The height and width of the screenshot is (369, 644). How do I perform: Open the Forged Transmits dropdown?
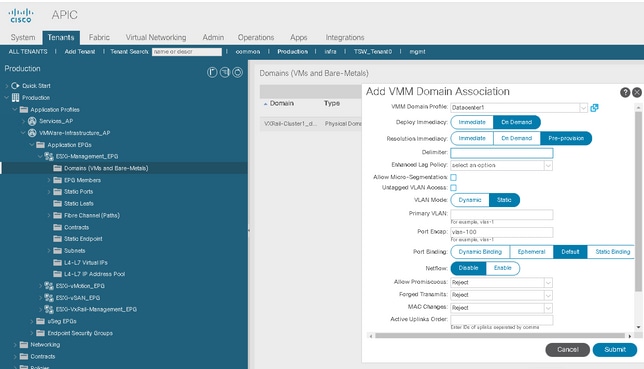(548, 295)
